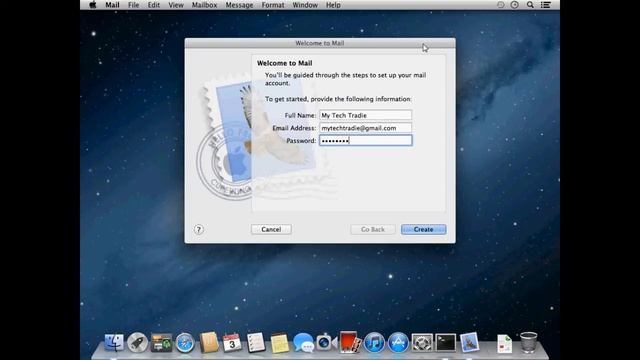Open Finder from the Dock
Viewport: 640px width, 360px height.
point(114,342)
